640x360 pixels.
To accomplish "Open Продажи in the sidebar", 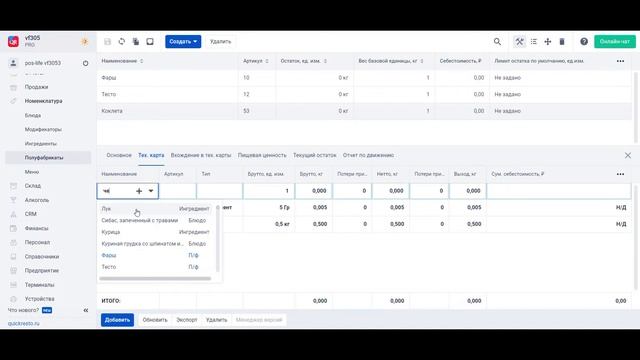I will click(36, 87).
